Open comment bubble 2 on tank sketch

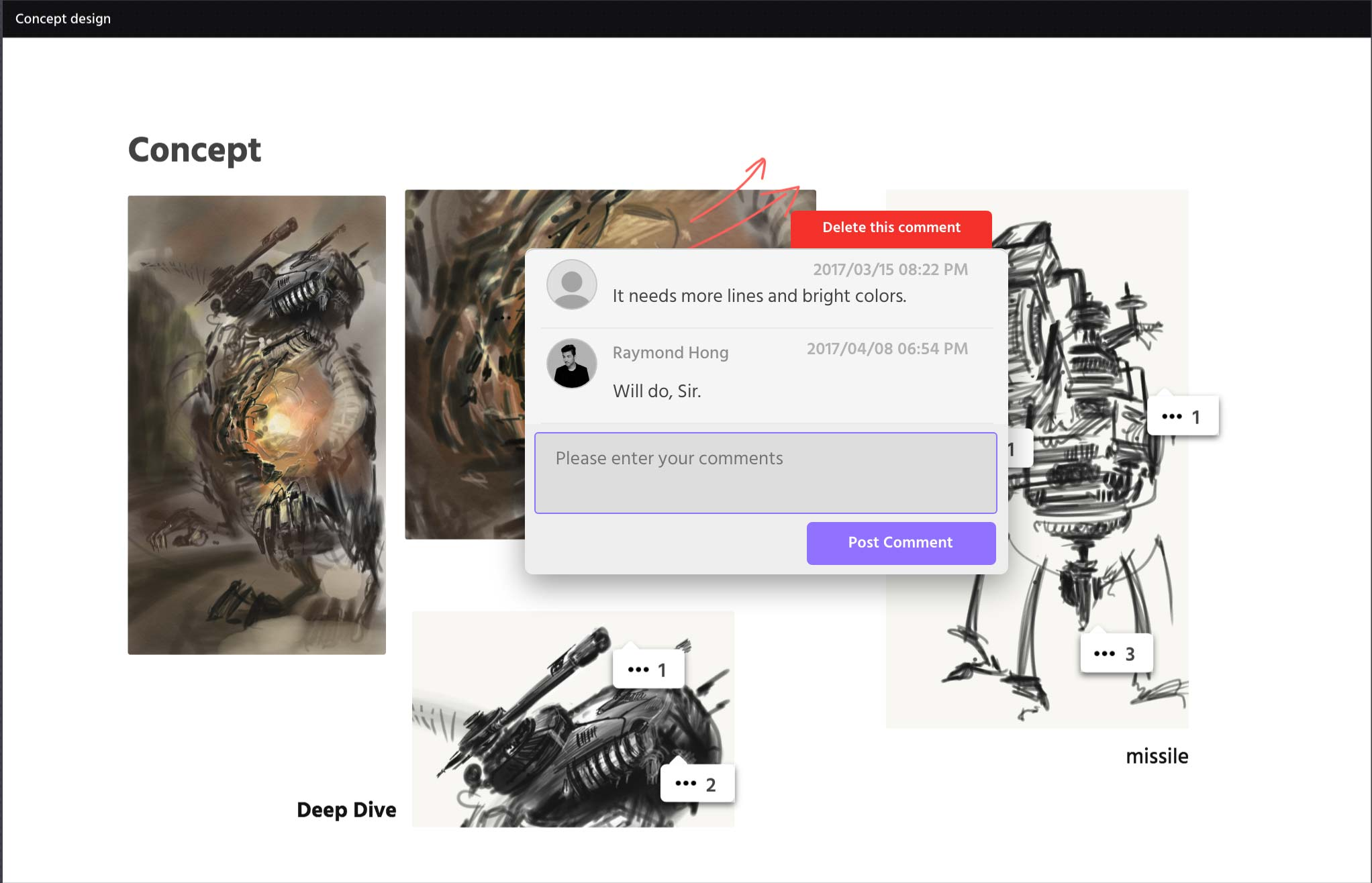point(697,783)
